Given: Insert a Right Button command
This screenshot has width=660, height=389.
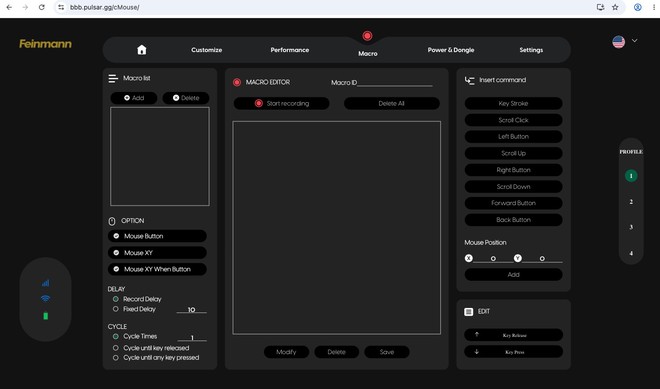Looking at the screenshot, I should pyautogui.click(x=514, y=170).
